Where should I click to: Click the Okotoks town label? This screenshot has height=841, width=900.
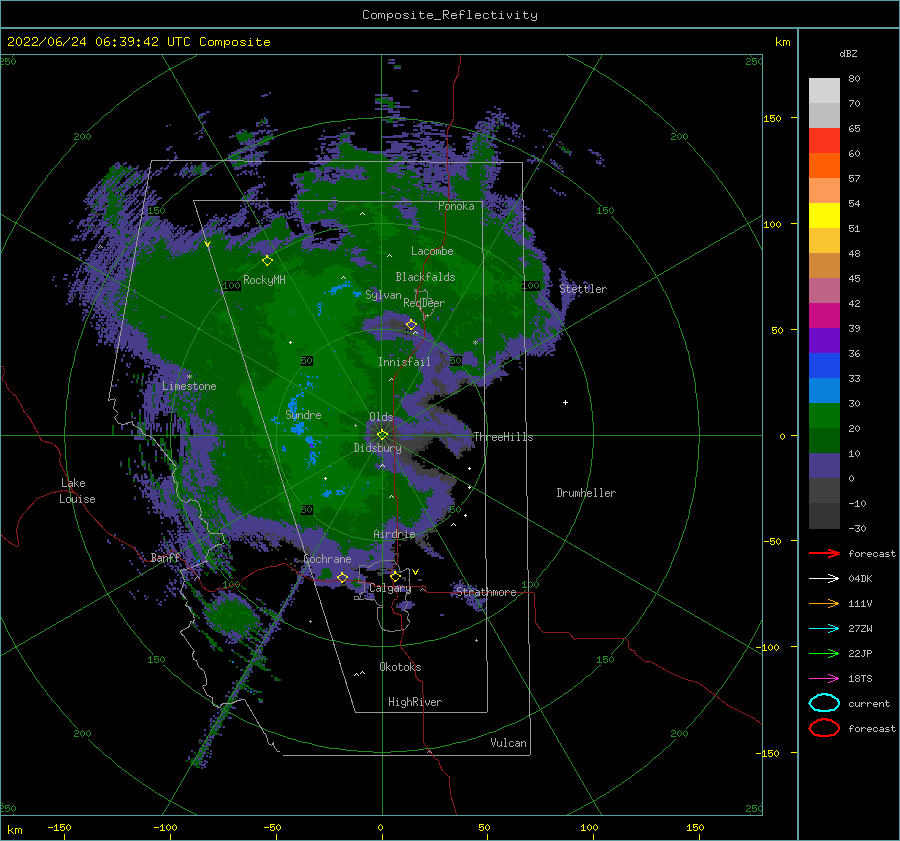[400, 667]
